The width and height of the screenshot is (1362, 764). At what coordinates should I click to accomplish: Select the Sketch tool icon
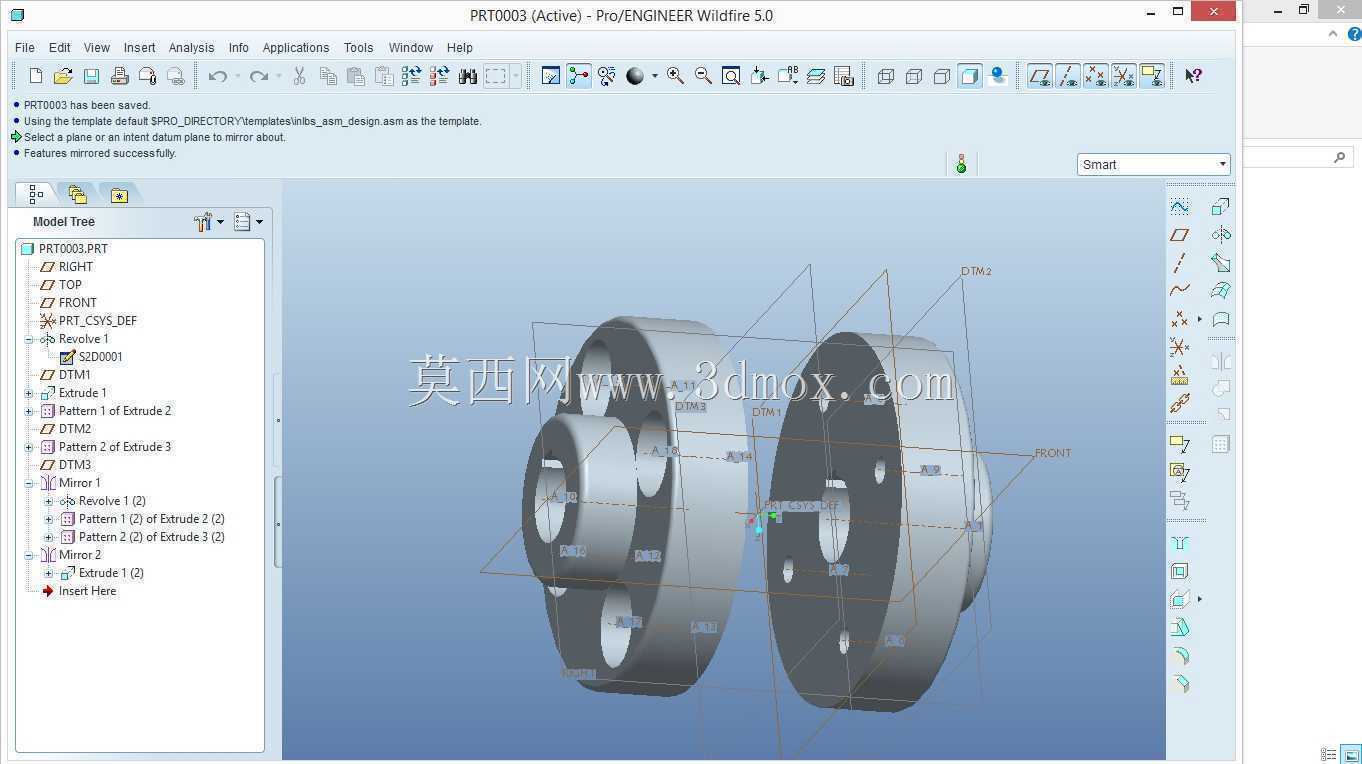click(1180, 206)
